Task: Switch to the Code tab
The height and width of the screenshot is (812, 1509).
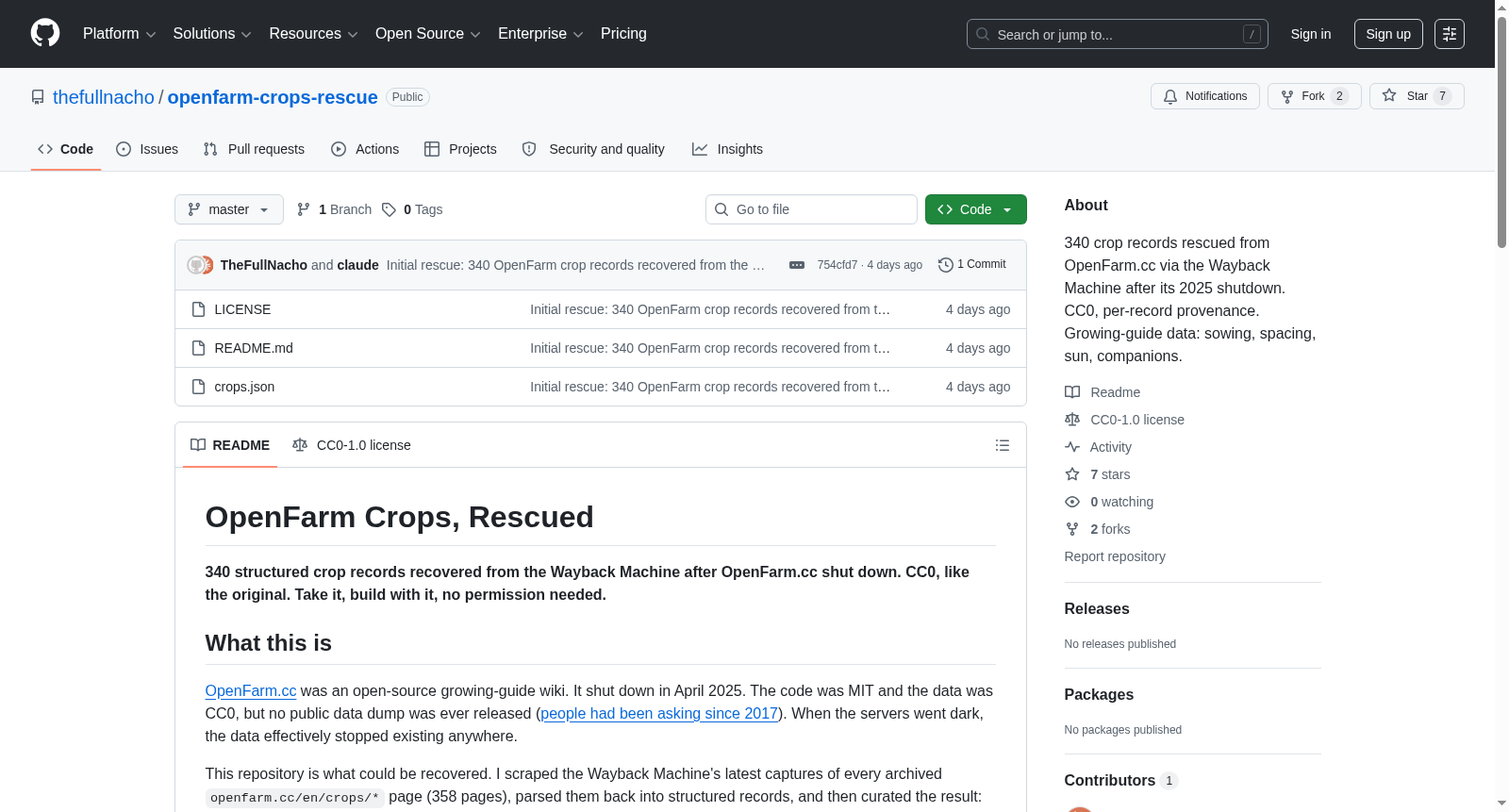Action: (x=66, y=149)
